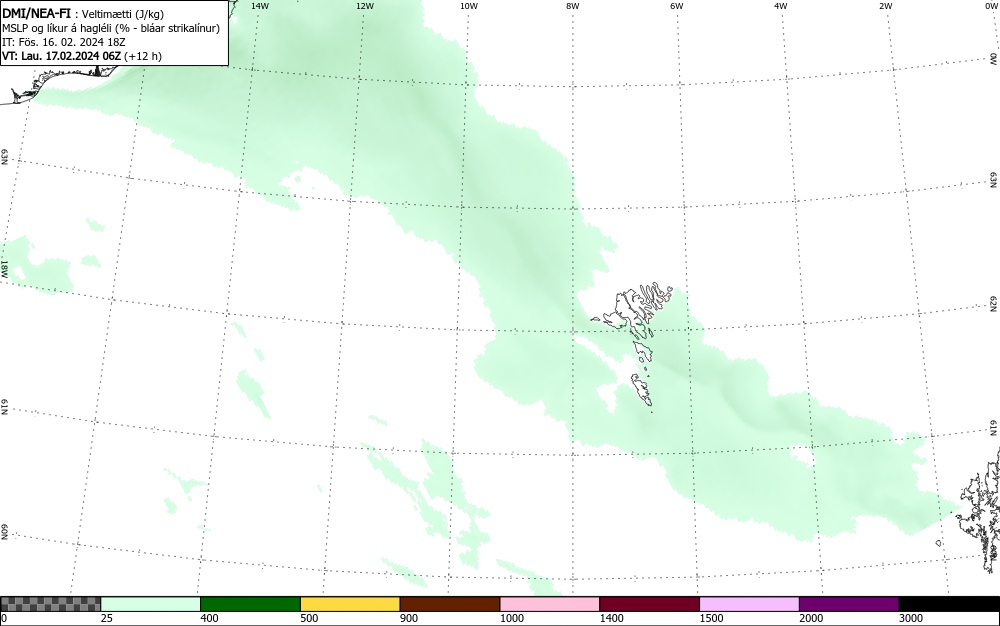Click the 63N label on left edge
The width and height of the screenshot is (1000, 626).
point(5,157)
